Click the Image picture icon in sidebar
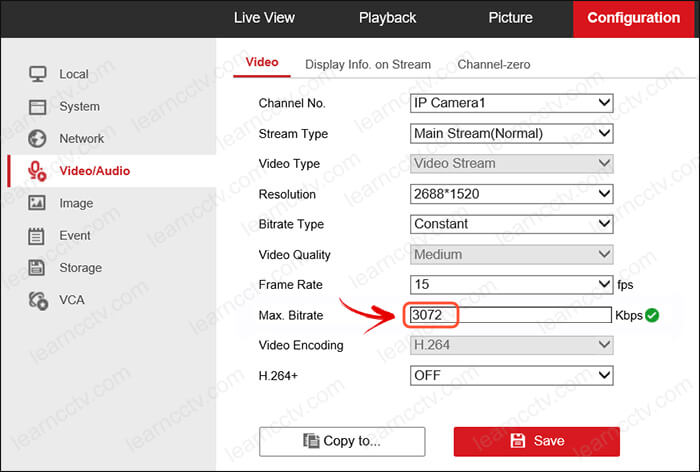 (38, 203)
